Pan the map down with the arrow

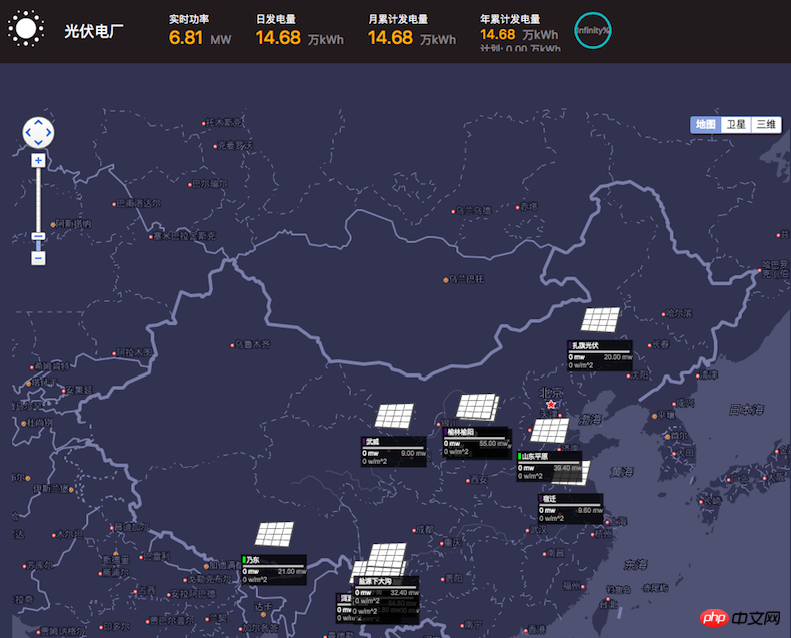(38, 143)
